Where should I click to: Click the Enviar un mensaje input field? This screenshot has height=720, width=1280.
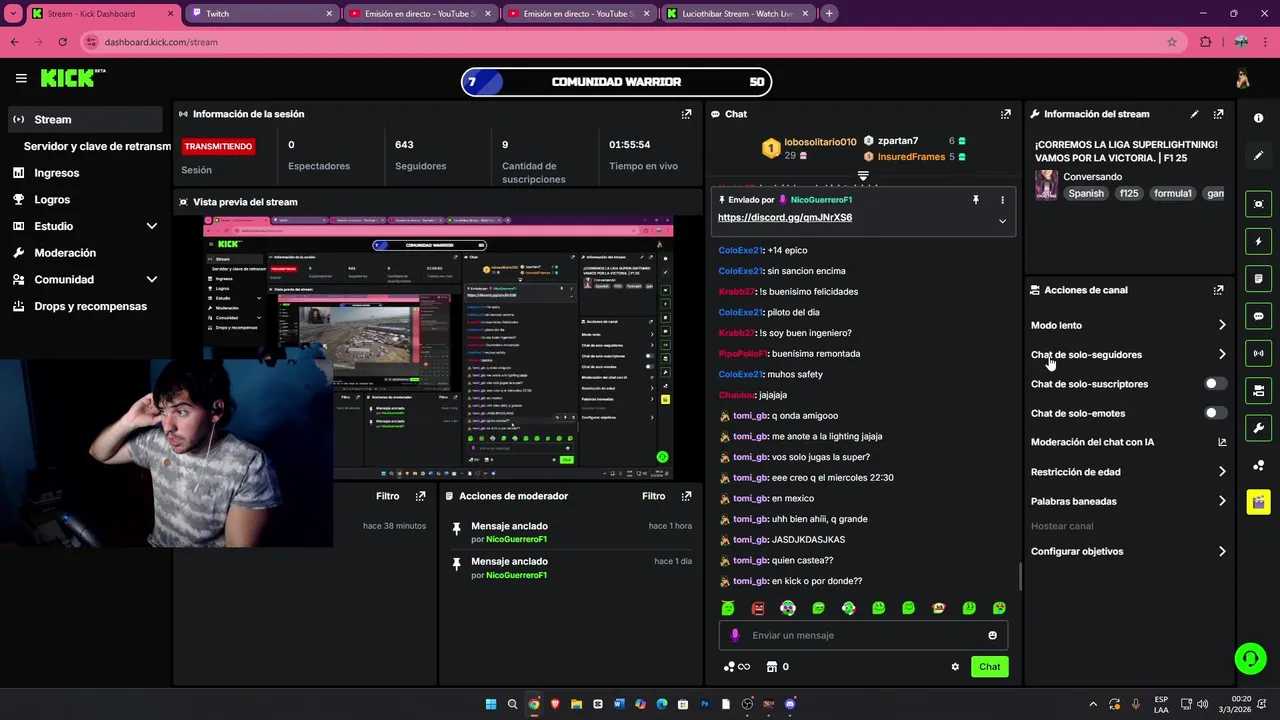[863, 635]
